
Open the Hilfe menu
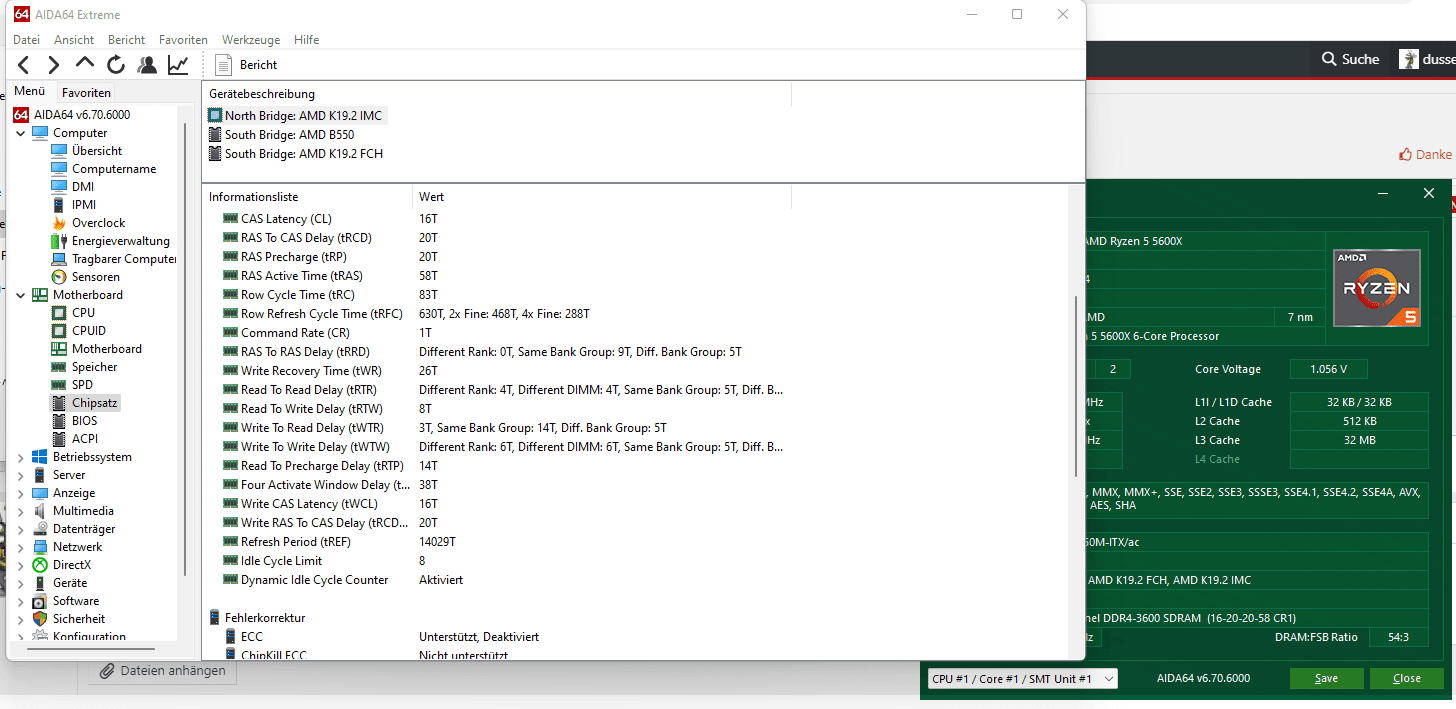point(307,40)
